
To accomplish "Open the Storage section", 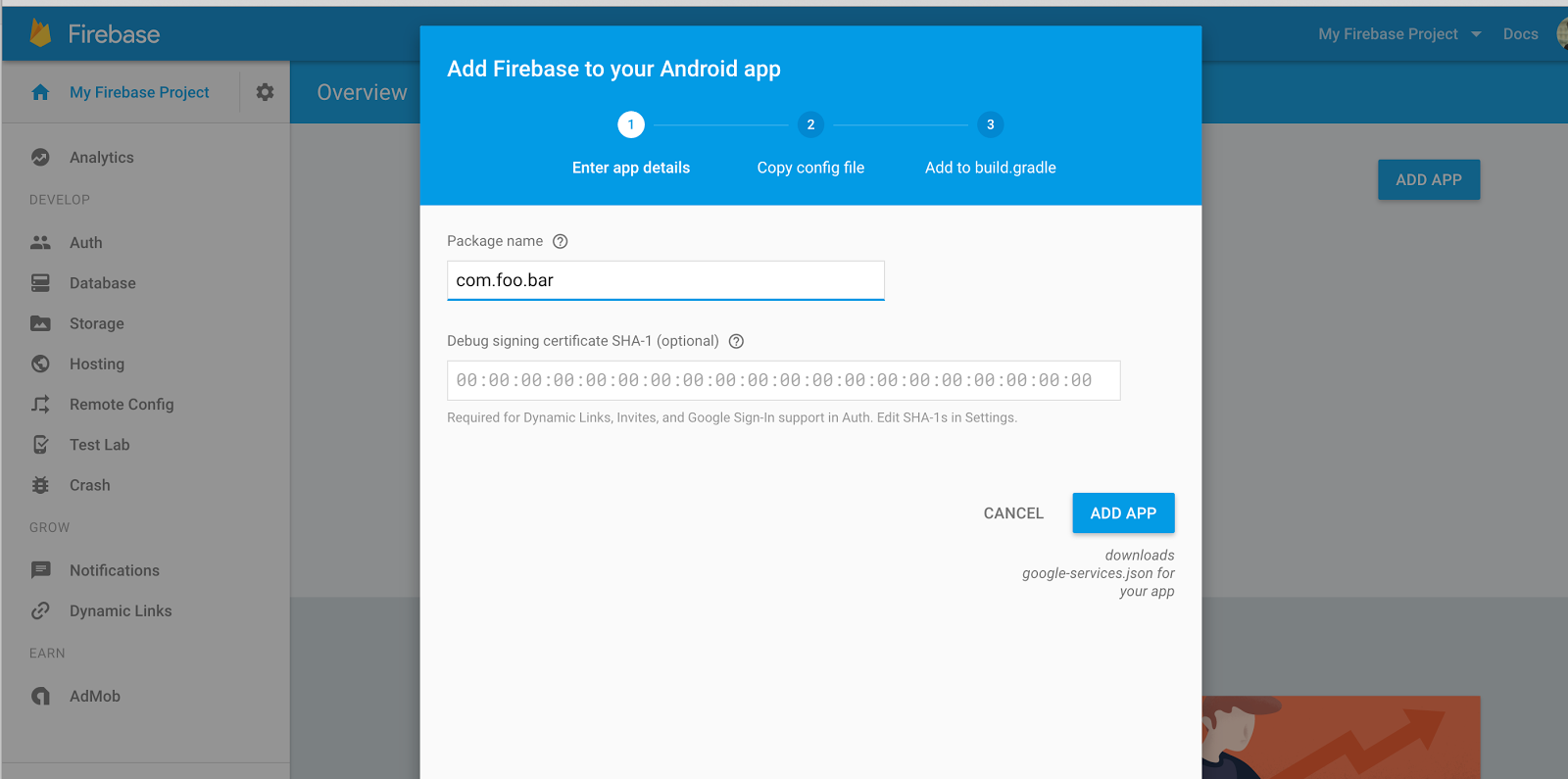I will coord(97,323).
